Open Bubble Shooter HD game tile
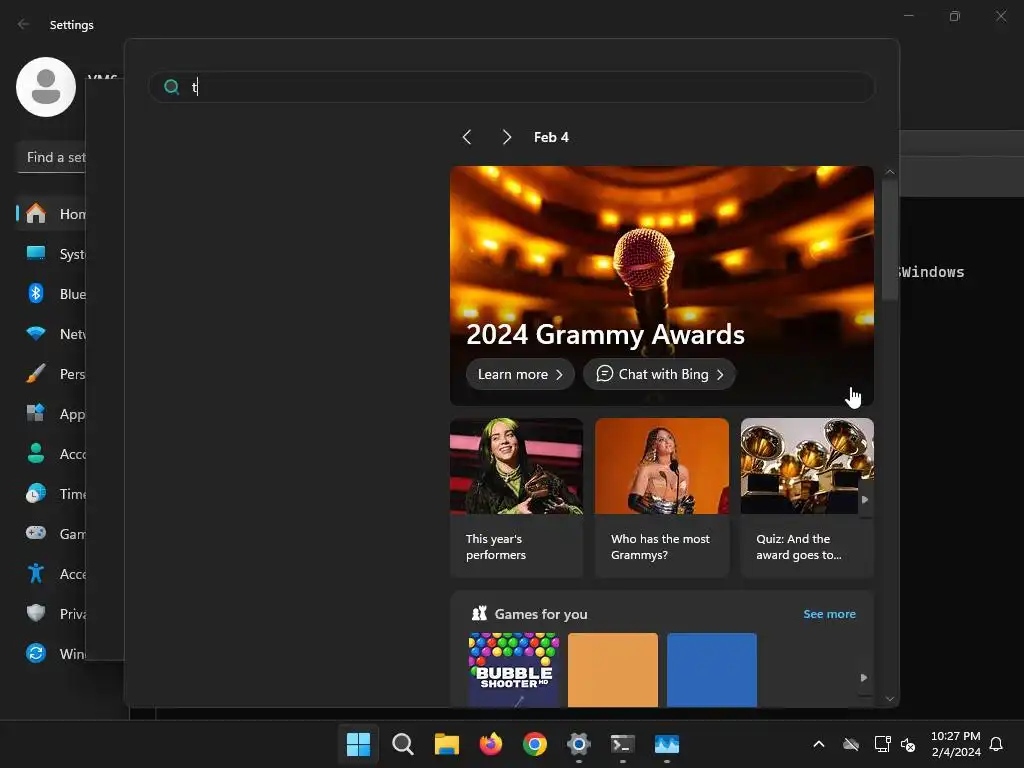1024x768 pixels. (514, 669)
